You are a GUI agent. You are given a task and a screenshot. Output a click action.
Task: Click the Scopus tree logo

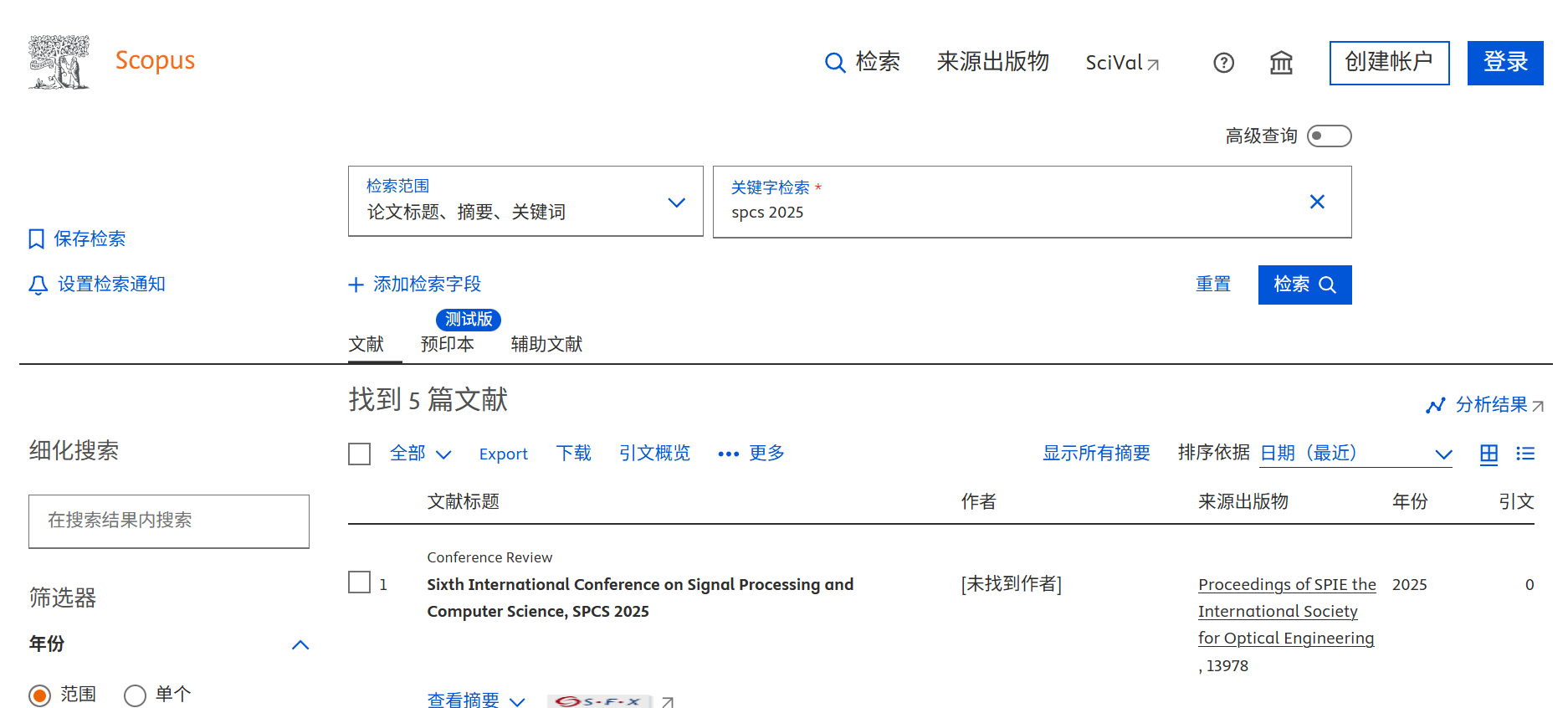point(59,62)
